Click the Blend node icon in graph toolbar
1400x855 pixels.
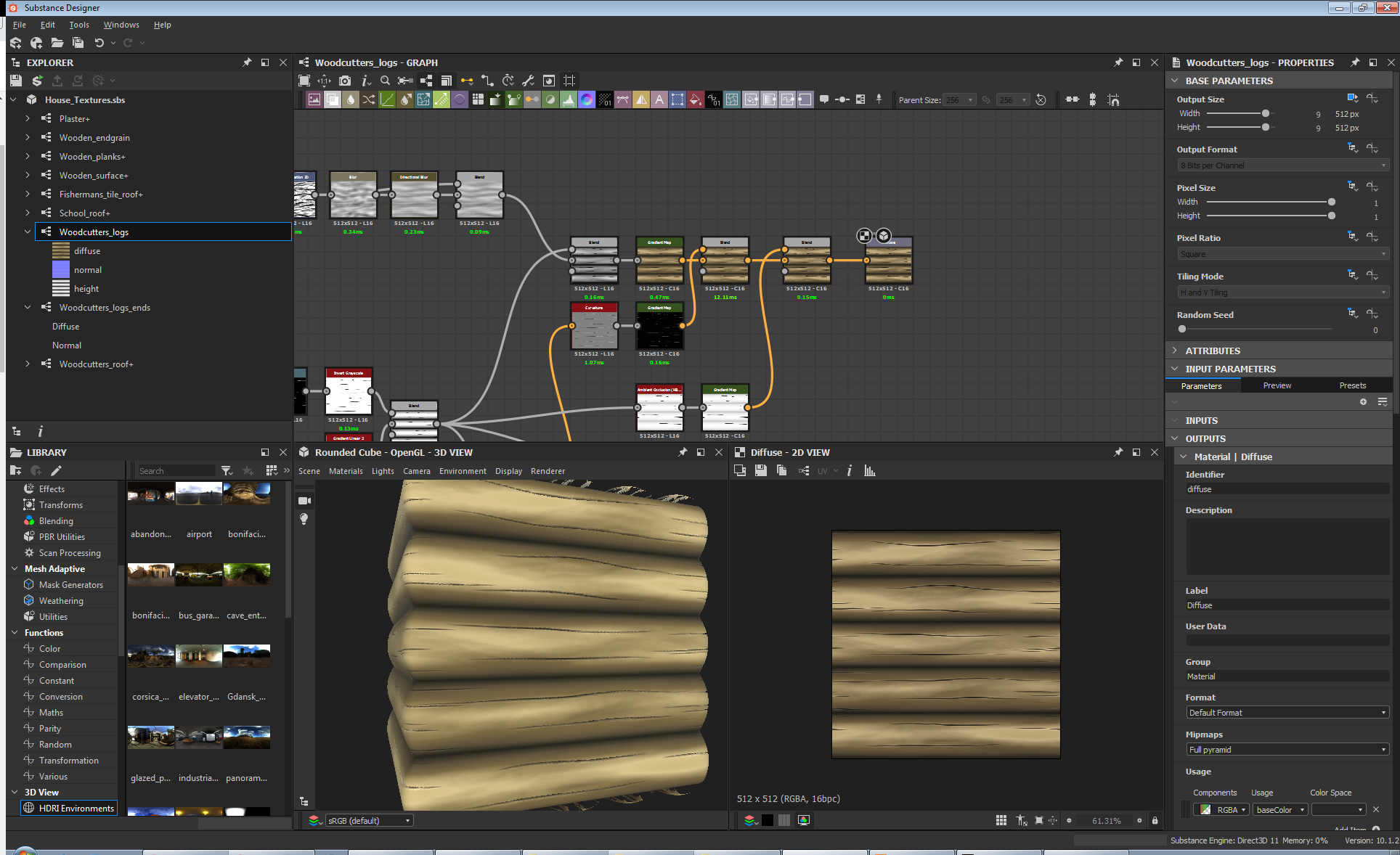pos(333,99)
